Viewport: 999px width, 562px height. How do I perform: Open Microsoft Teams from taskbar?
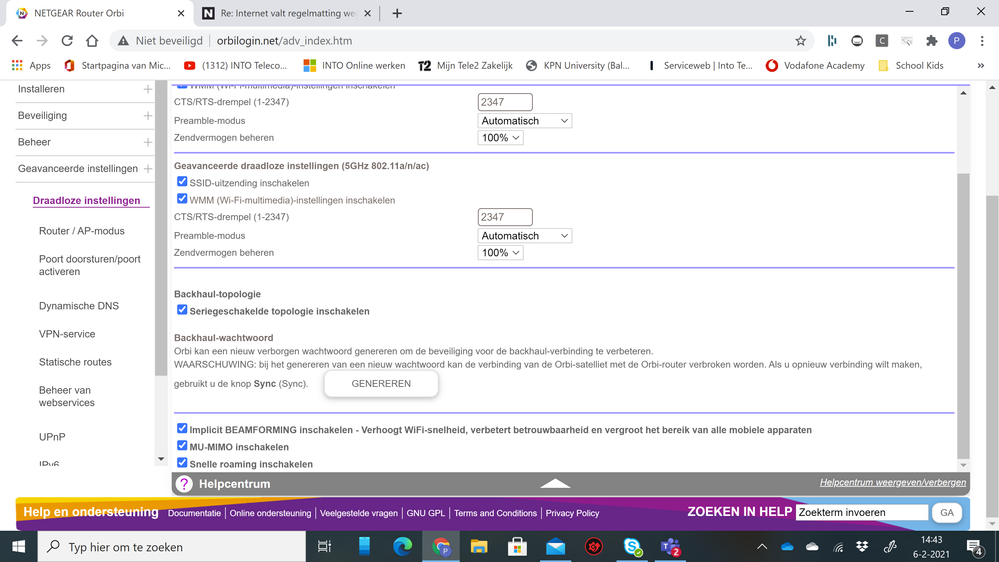point(670,547)
